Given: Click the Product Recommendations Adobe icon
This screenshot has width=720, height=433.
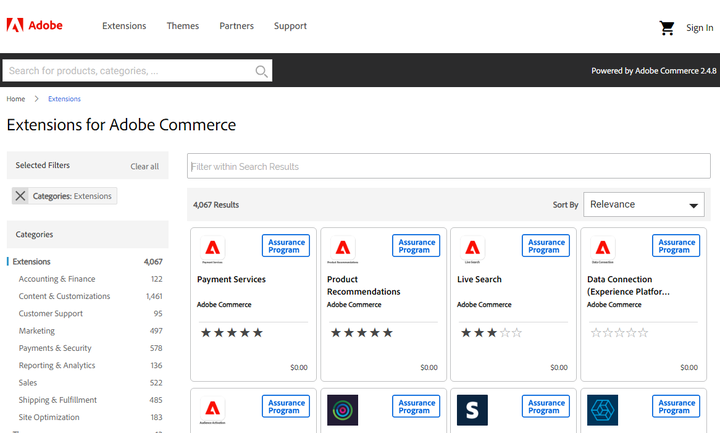Looking at the screenshot, I should [x=343, y=248].
